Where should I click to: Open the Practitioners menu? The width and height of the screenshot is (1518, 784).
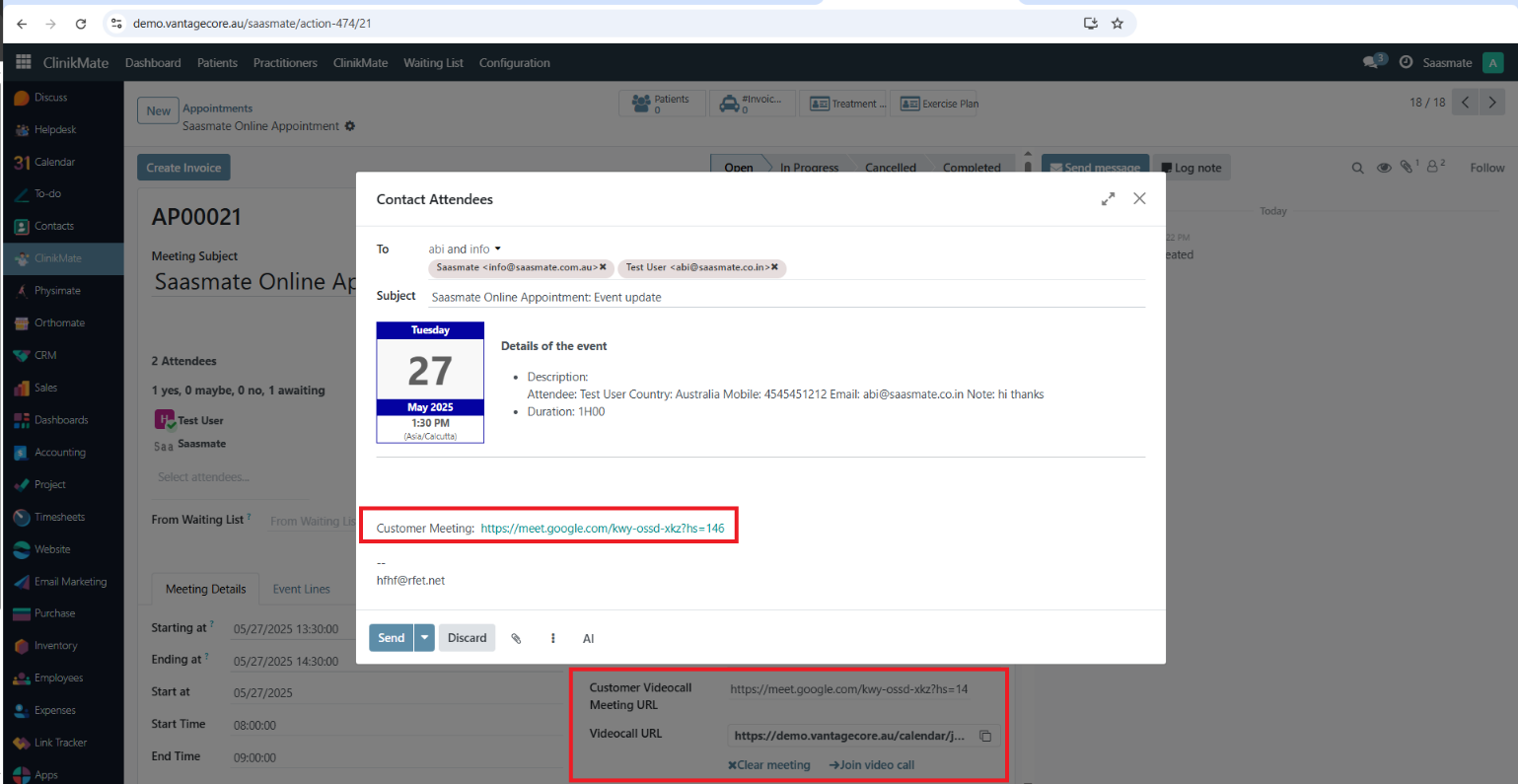[285, 62]
